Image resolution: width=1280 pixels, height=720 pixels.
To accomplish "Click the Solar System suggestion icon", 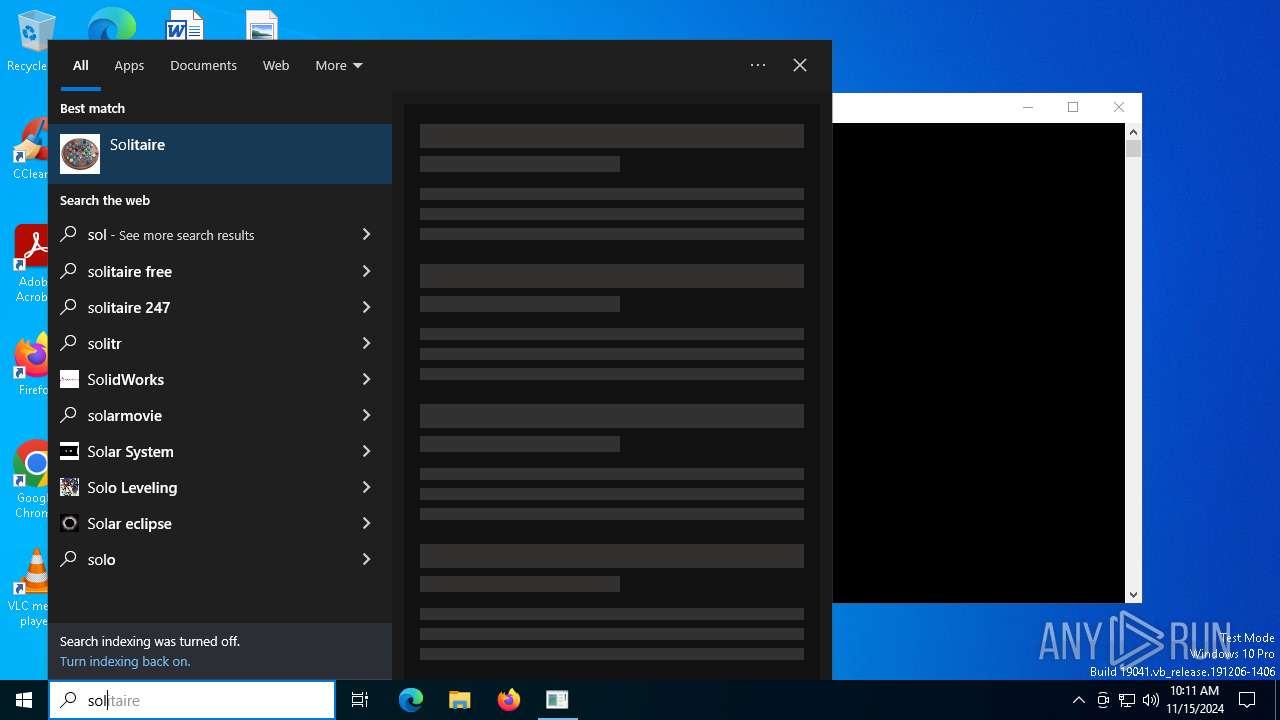I will pyautogui.click(x=69, y=451).
